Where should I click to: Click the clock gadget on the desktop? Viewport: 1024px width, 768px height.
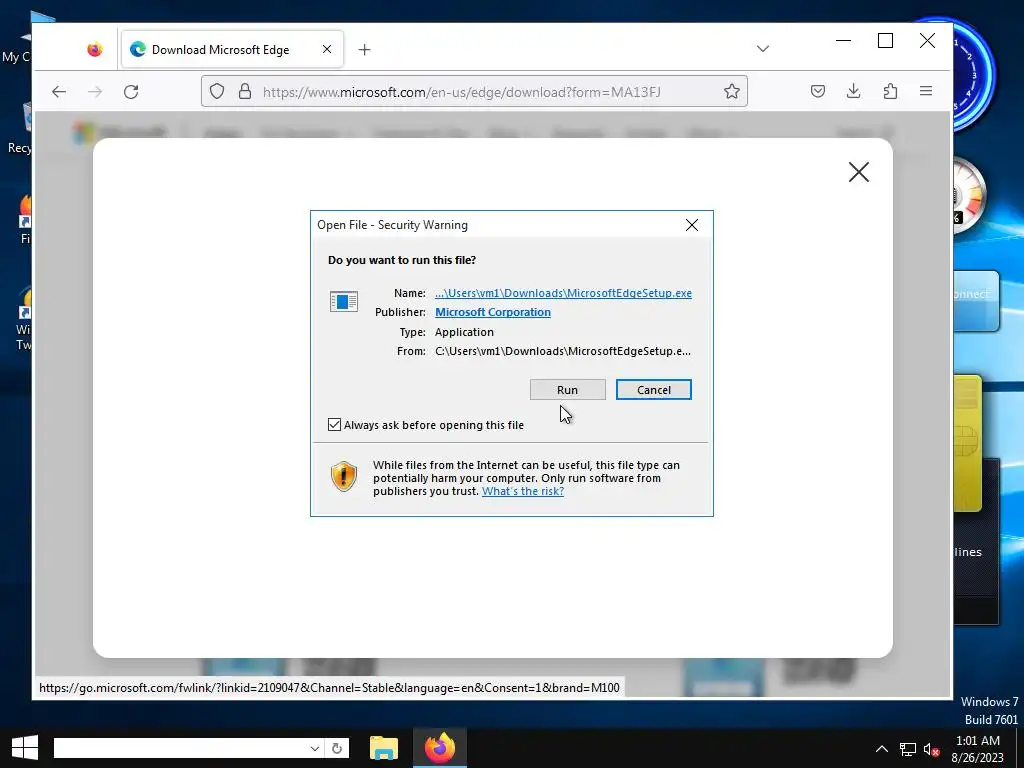pos(972,75)
